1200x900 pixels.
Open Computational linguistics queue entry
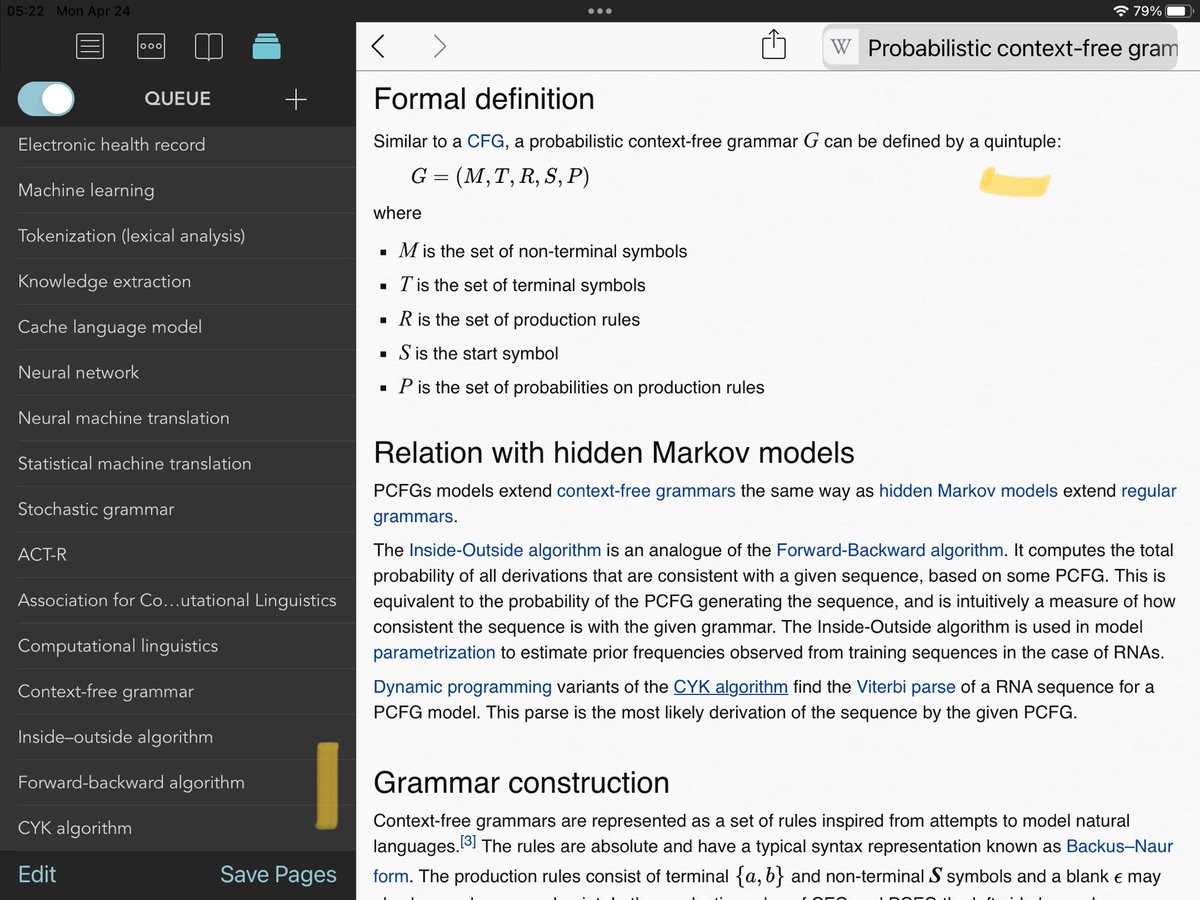coord(178,646)
